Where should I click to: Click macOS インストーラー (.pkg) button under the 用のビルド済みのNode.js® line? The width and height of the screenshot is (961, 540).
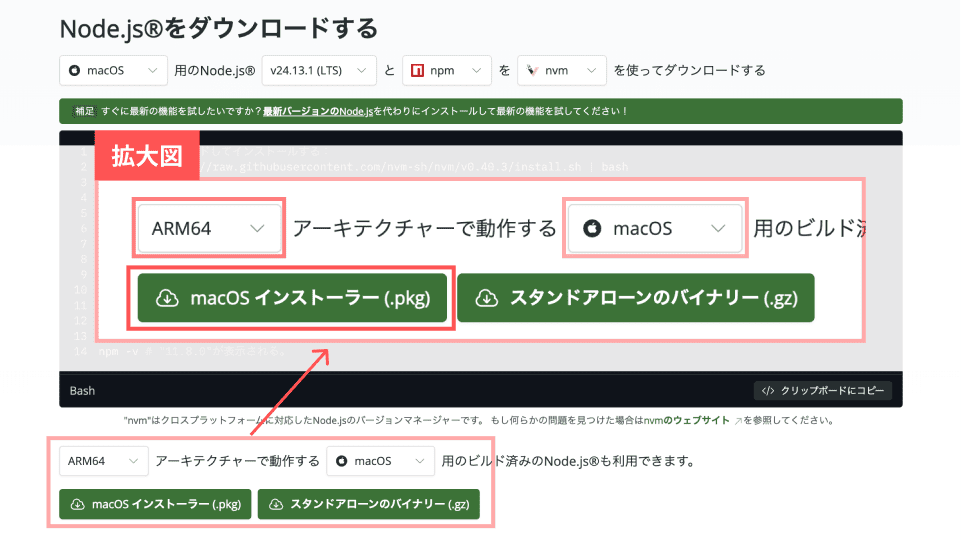coord(156,504)
